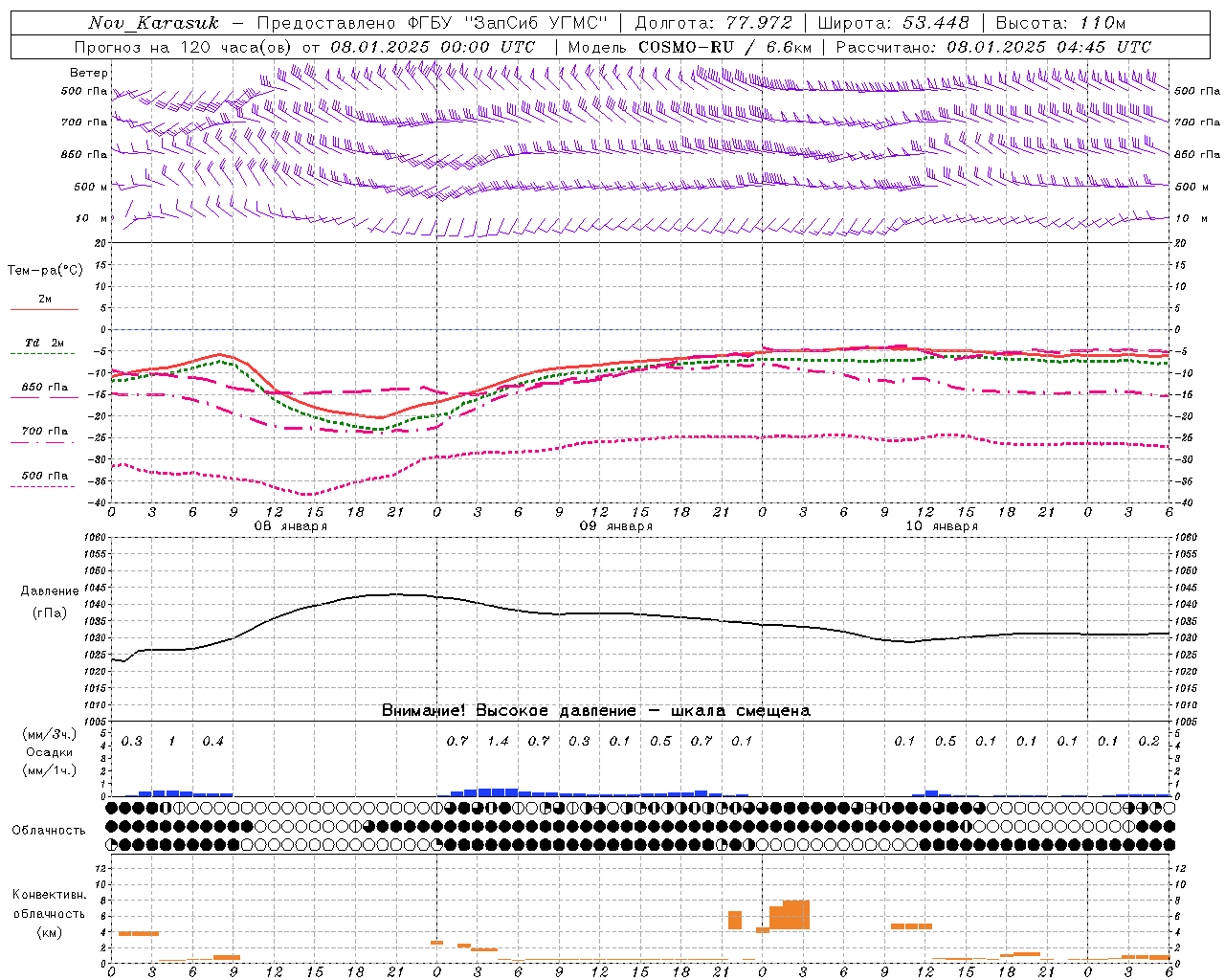
Task: Click the Давление axis title
Action: (x=49, y=591)
